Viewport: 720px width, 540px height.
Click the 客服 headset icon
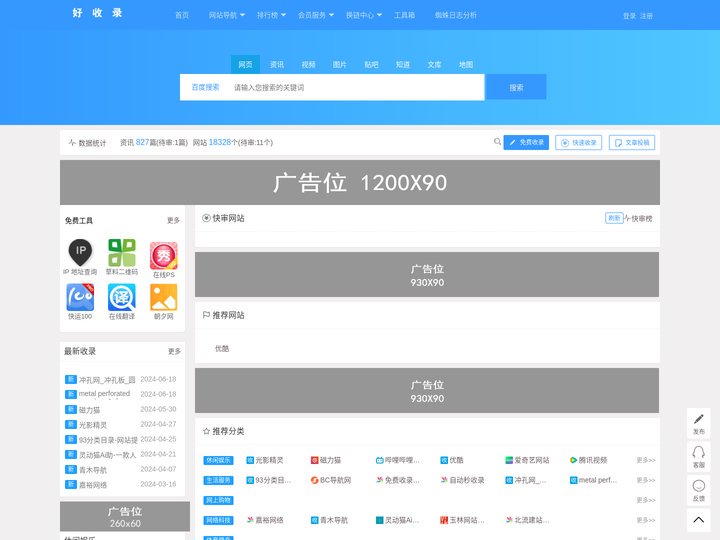(x=698, y=452)
